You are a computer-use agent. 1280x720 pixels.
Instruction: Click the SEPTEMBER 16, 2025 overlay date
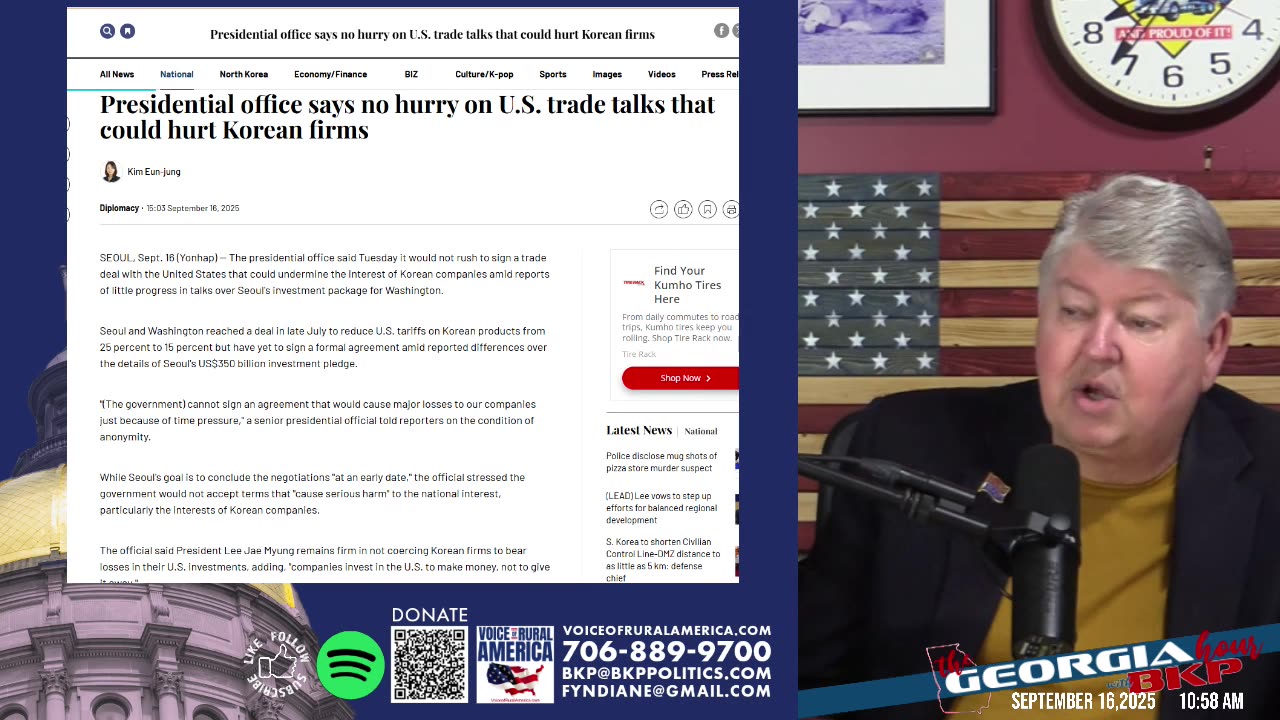tap(1083, 702)
